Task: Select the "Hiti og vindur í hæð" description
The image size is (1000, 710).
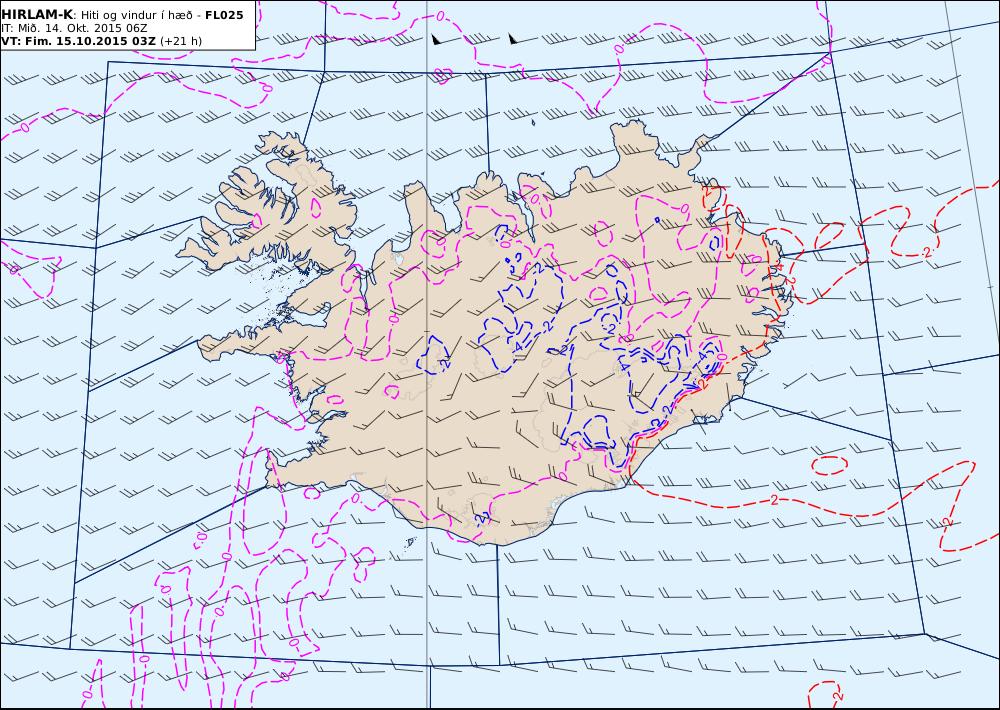Action: click(136, 15)
